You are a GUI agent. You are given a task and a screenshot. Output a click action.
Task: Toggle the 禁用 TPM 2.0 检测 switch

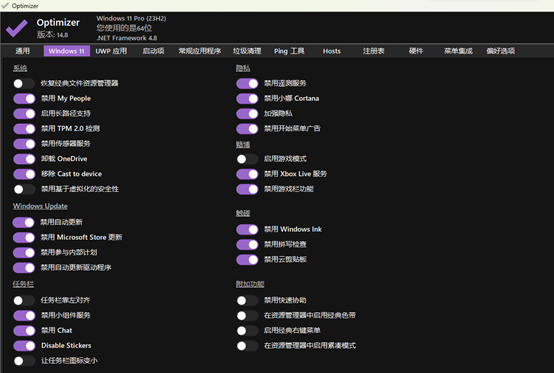24,129
